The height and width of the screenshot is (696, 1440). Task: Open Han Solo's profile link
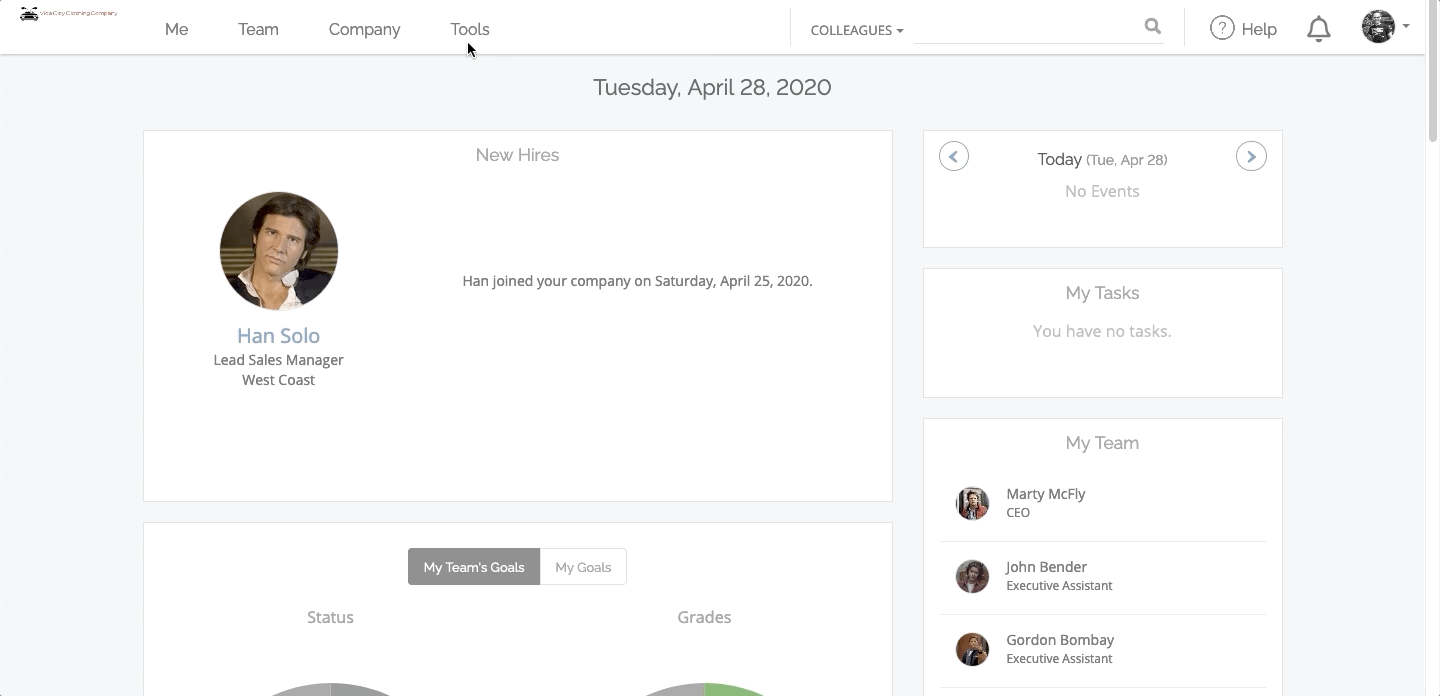278,336
